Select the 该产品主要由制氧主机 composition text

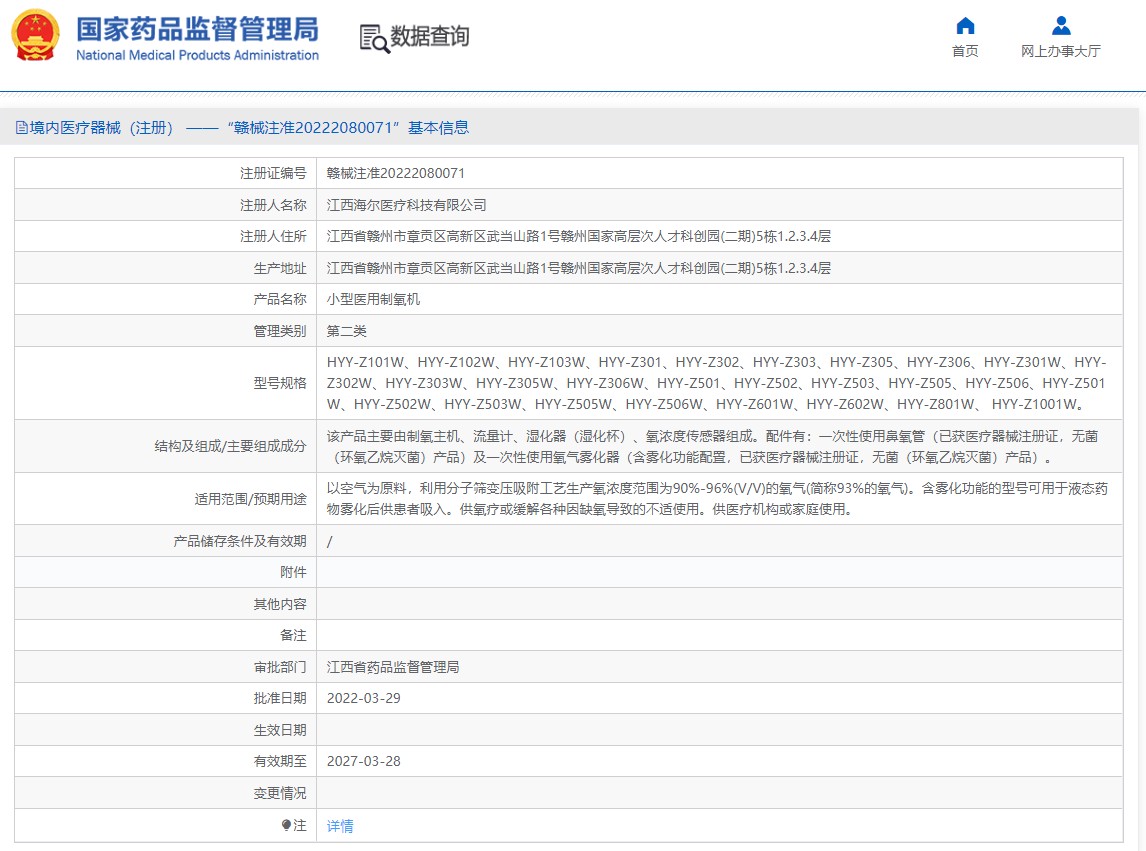pos(713,447)
